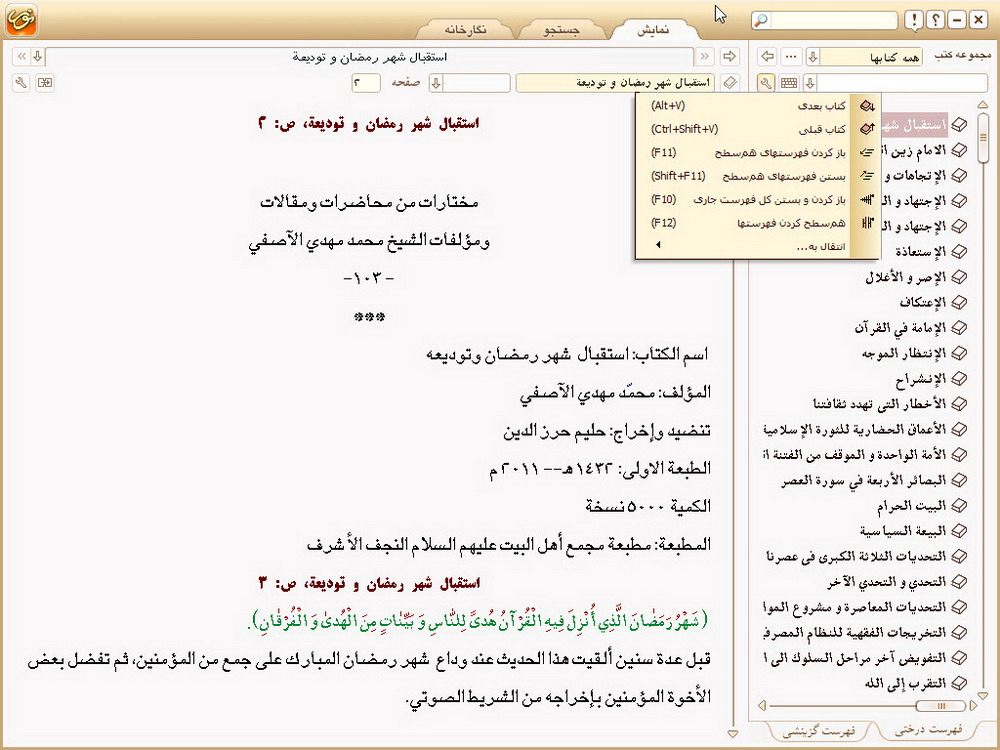Click the wrench tools icon above book list

(x=766, y=83)
